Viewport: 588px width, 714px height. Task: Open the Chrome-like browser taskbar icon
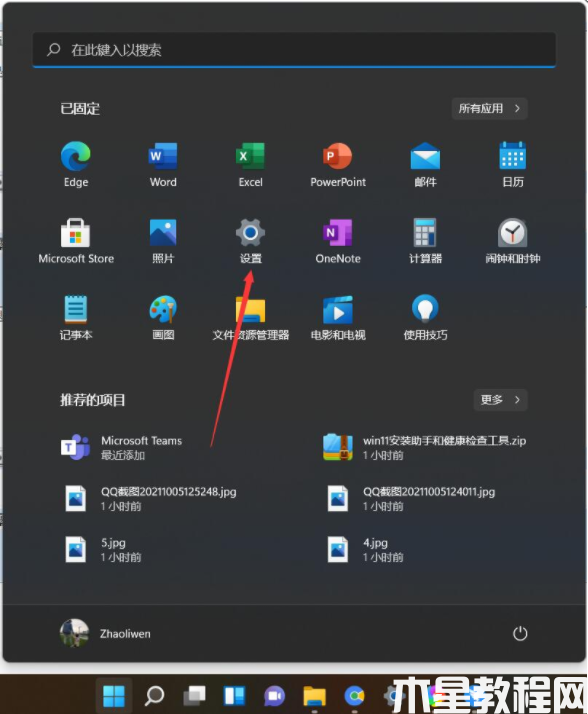point(354,696)
